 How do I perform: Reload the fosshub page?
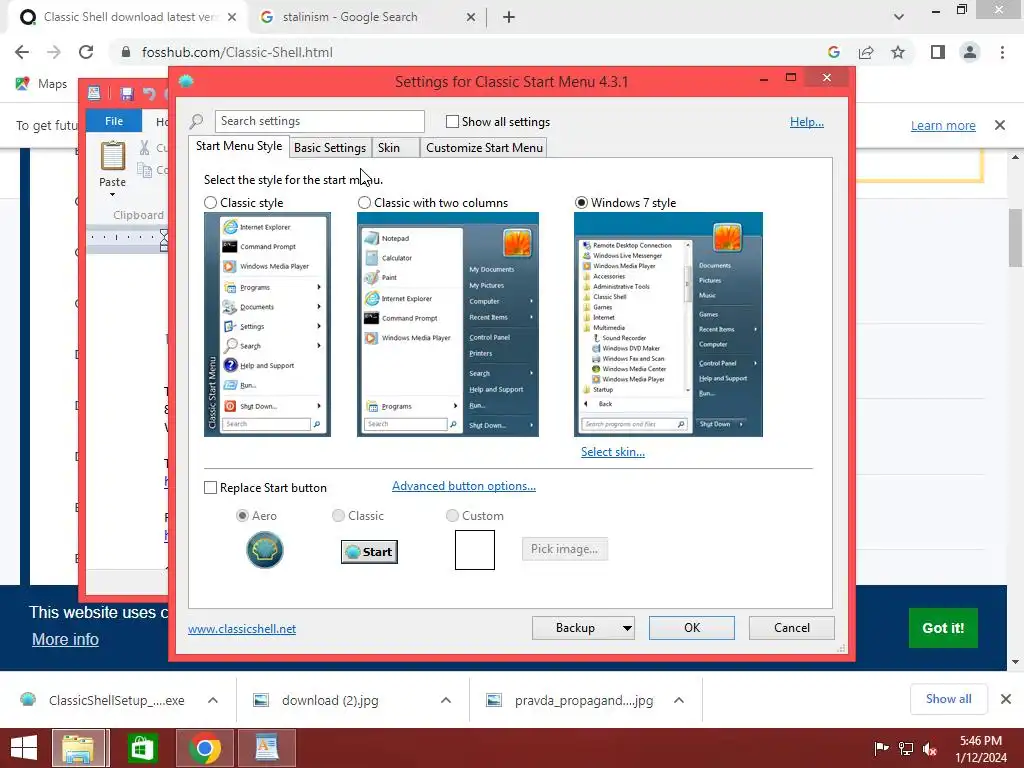(x=86, y=52)
